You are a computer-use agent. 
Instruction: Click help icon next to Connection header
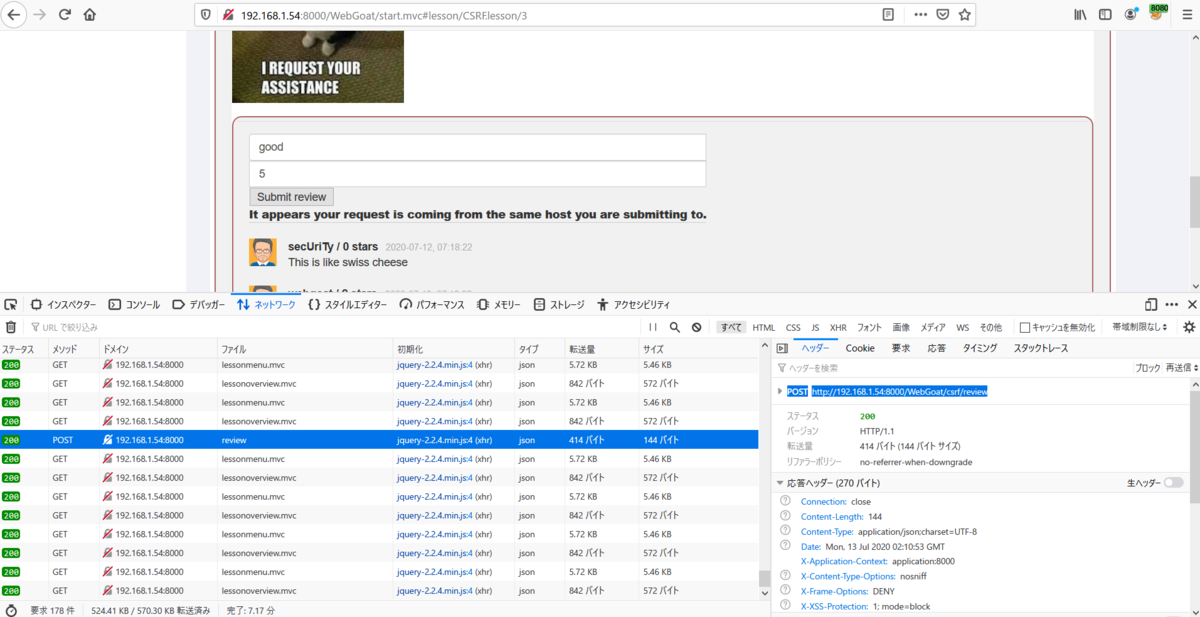(x=785, y=501)
